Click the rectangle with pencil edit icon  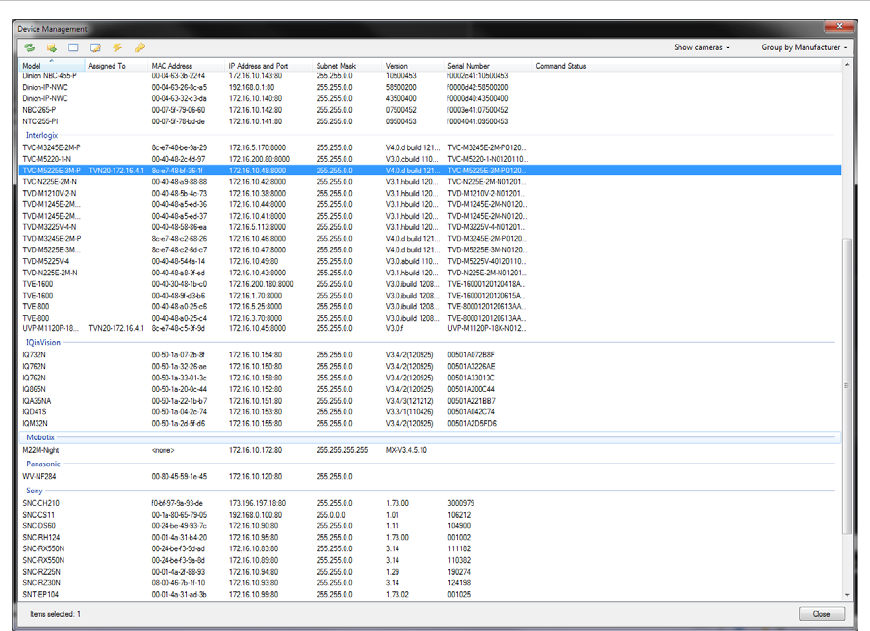pyautogui.click(x=95, y=48)
